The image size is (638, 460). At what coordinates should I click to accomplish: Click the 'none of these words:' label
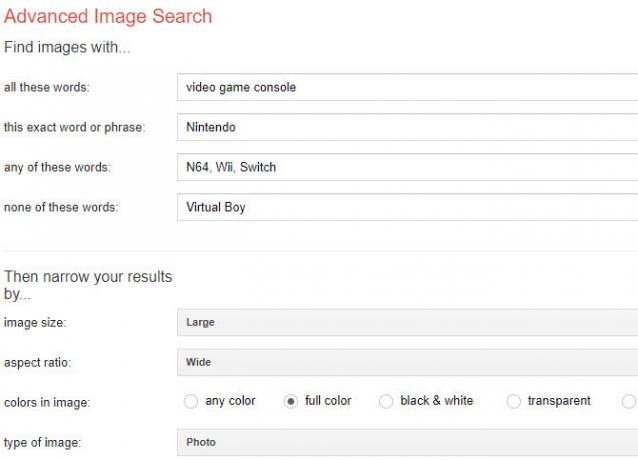coord(61,207)
